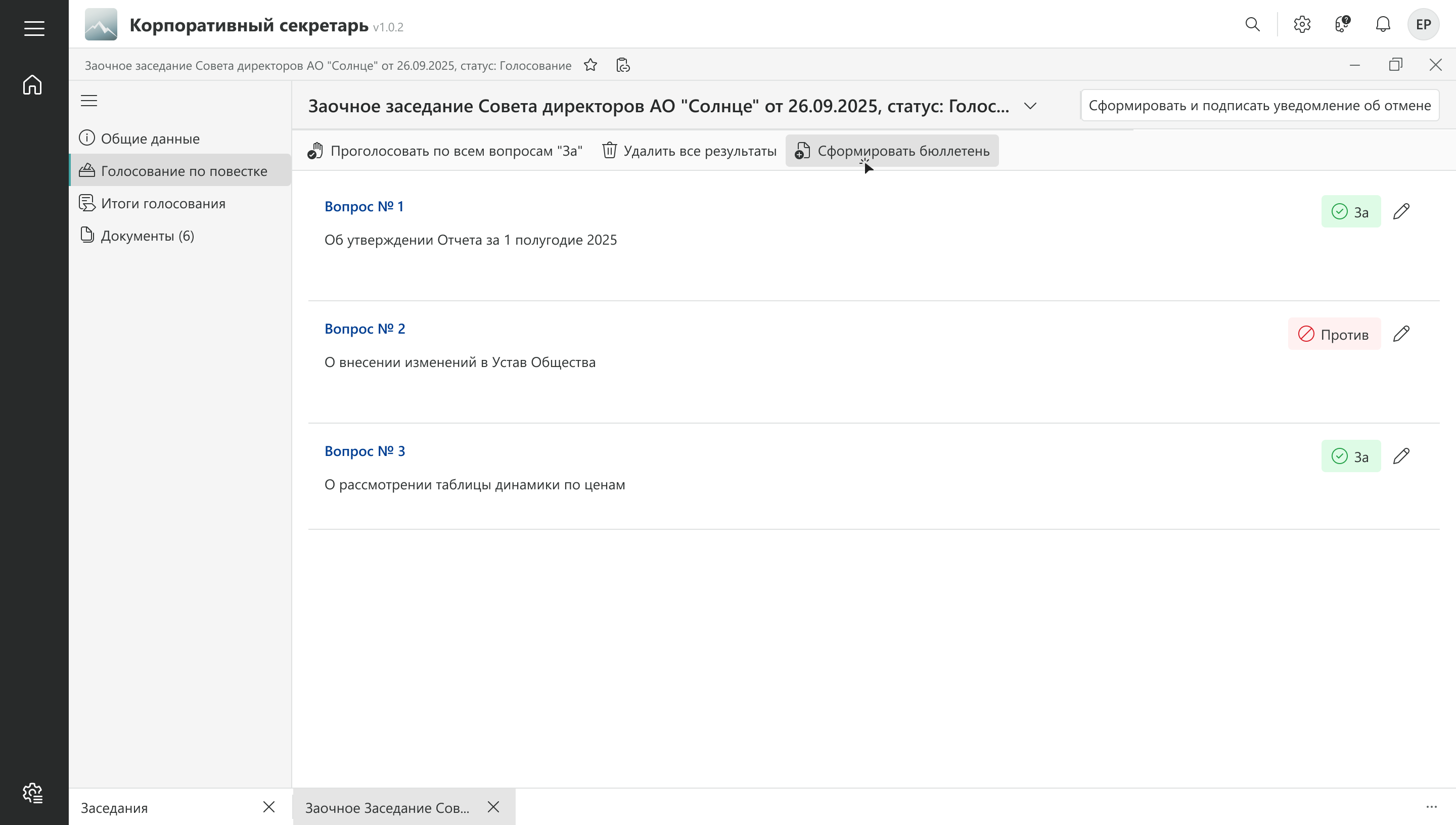Open Итоги голосования section
Image resolution: width=1456 pixels, height=825 pixels.
click(x=163, y=203)
